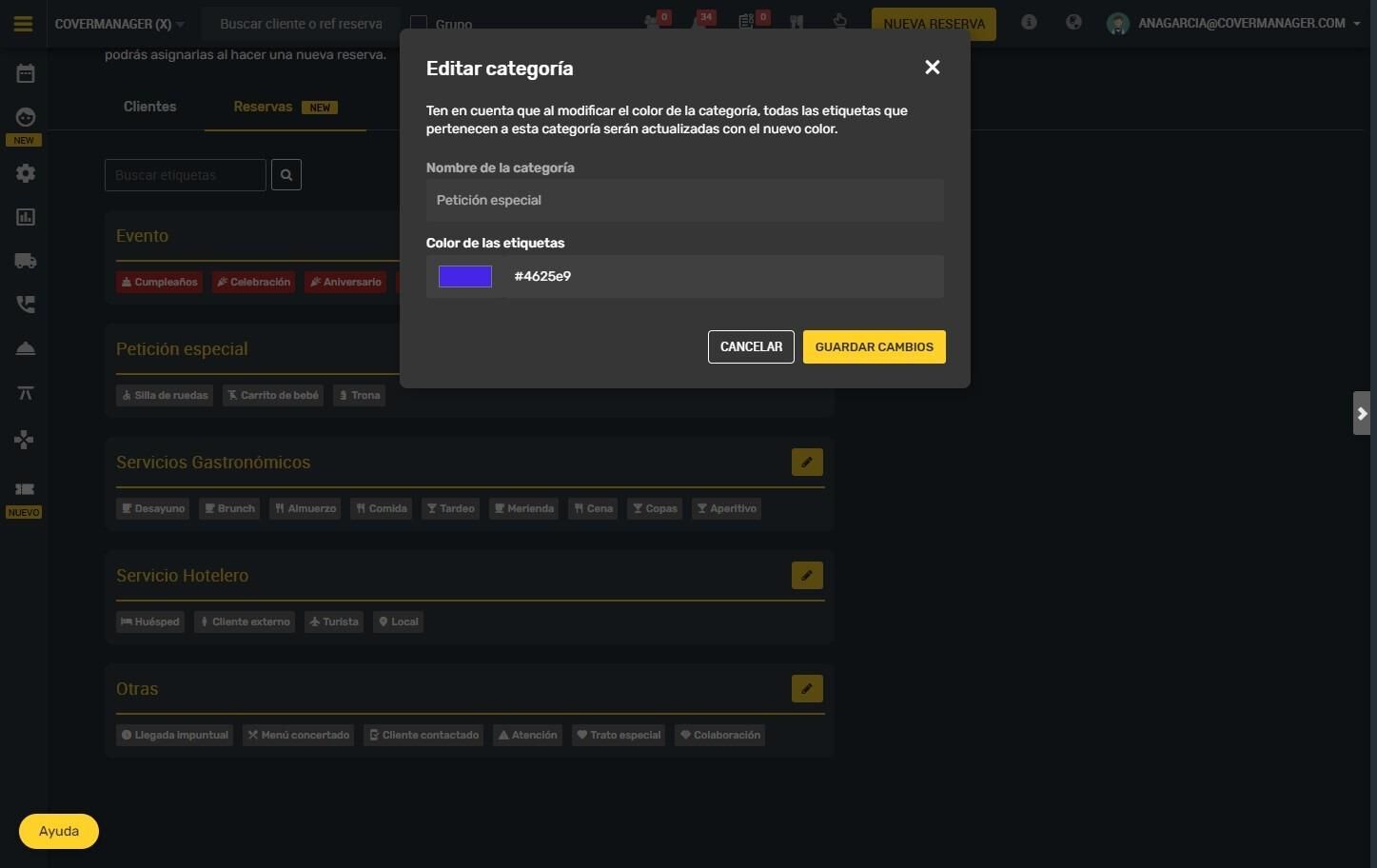Click the info icon in top bar
This screenshot has width=1377, height=868.
coord(1029,22)
